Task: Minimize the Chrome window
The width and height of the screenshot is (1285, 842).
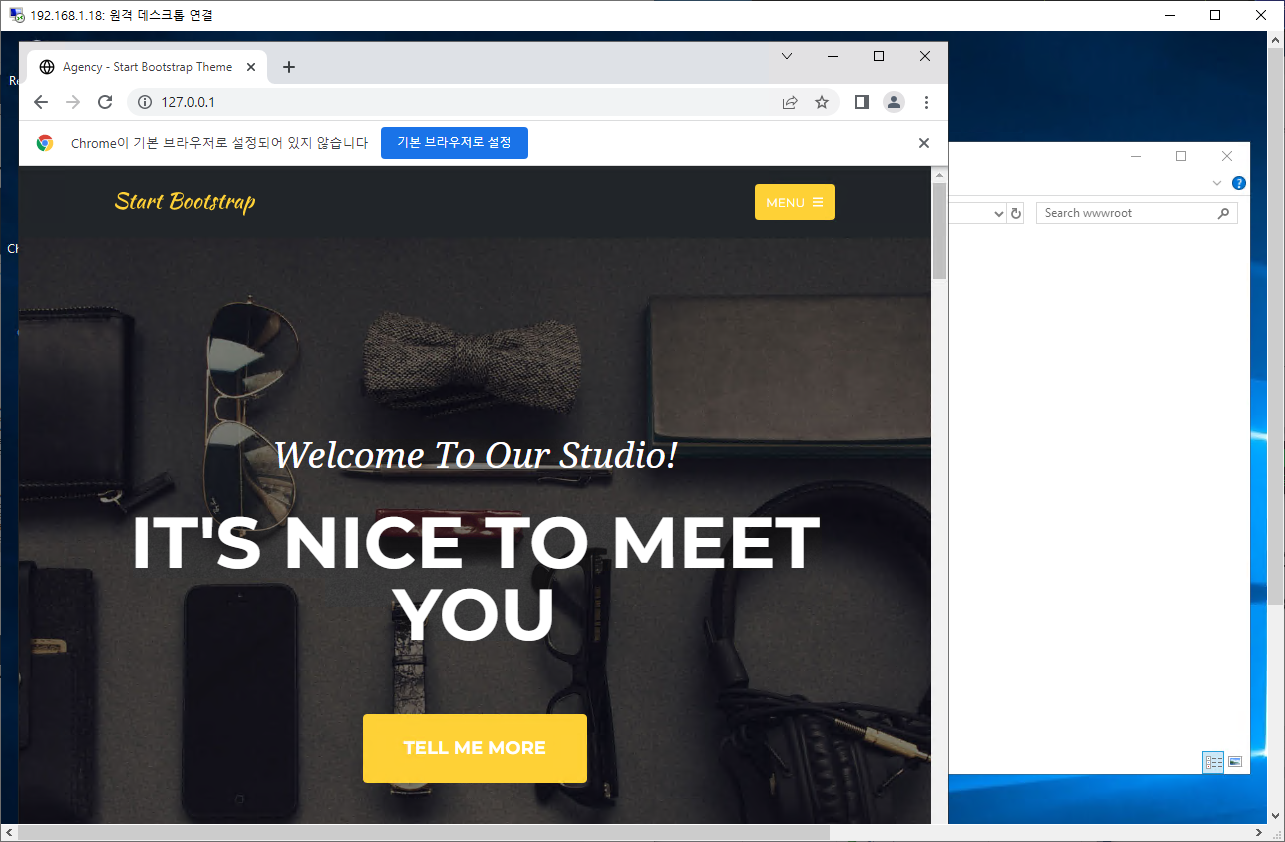Action: pos(833,56)
